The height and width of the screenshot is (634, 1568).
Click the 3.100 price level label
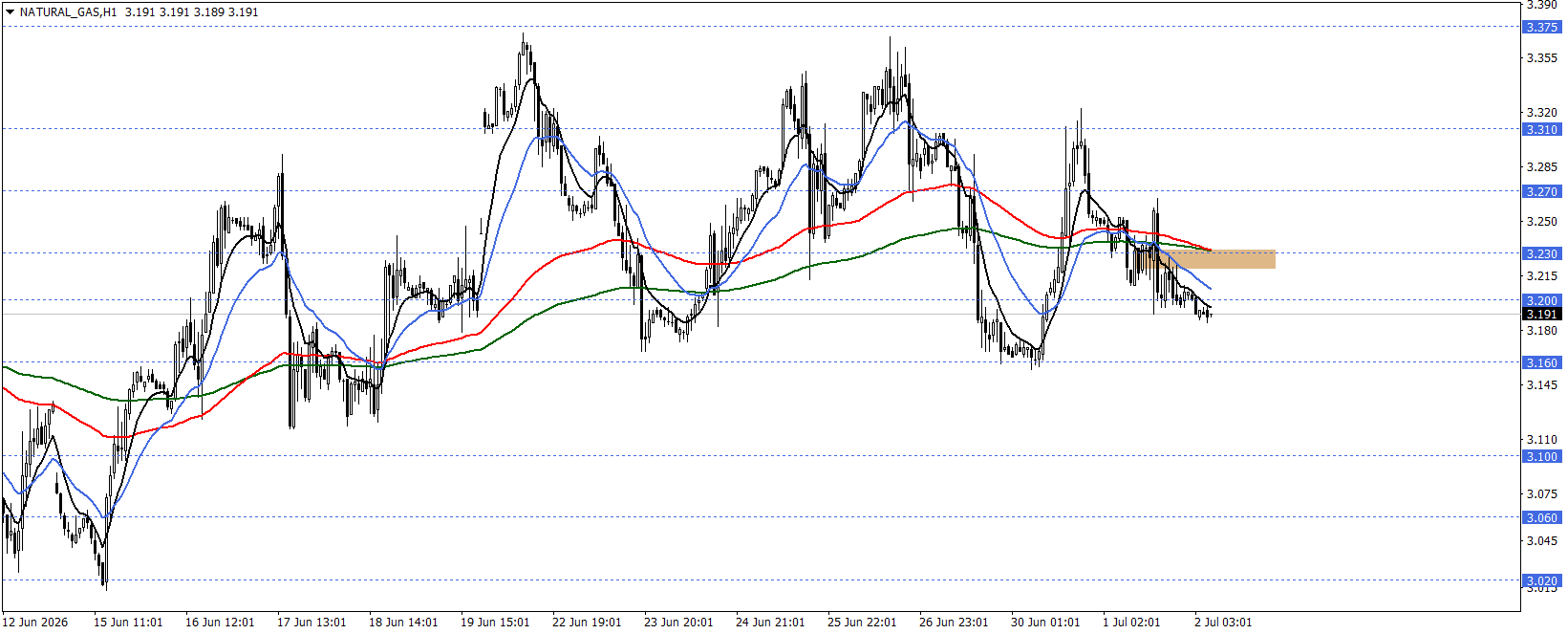(x=1541, y=456)
